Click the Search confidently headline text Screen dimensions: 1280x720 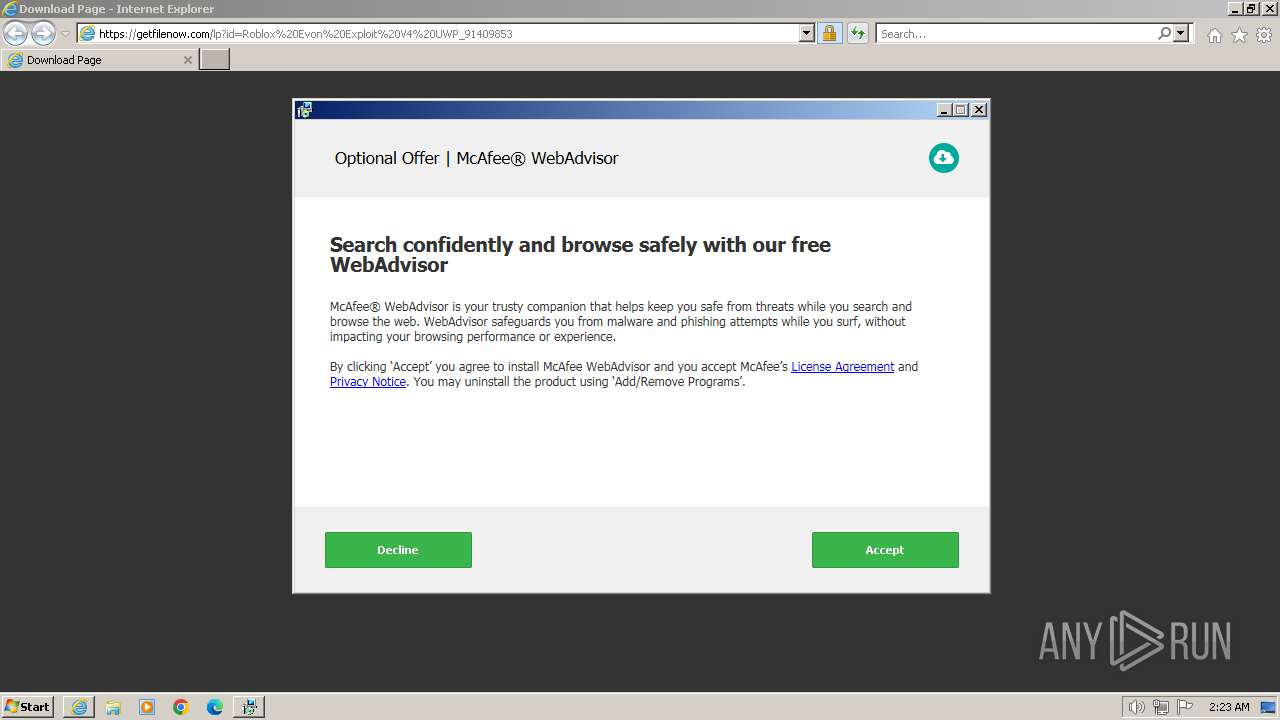pos(580,255)
